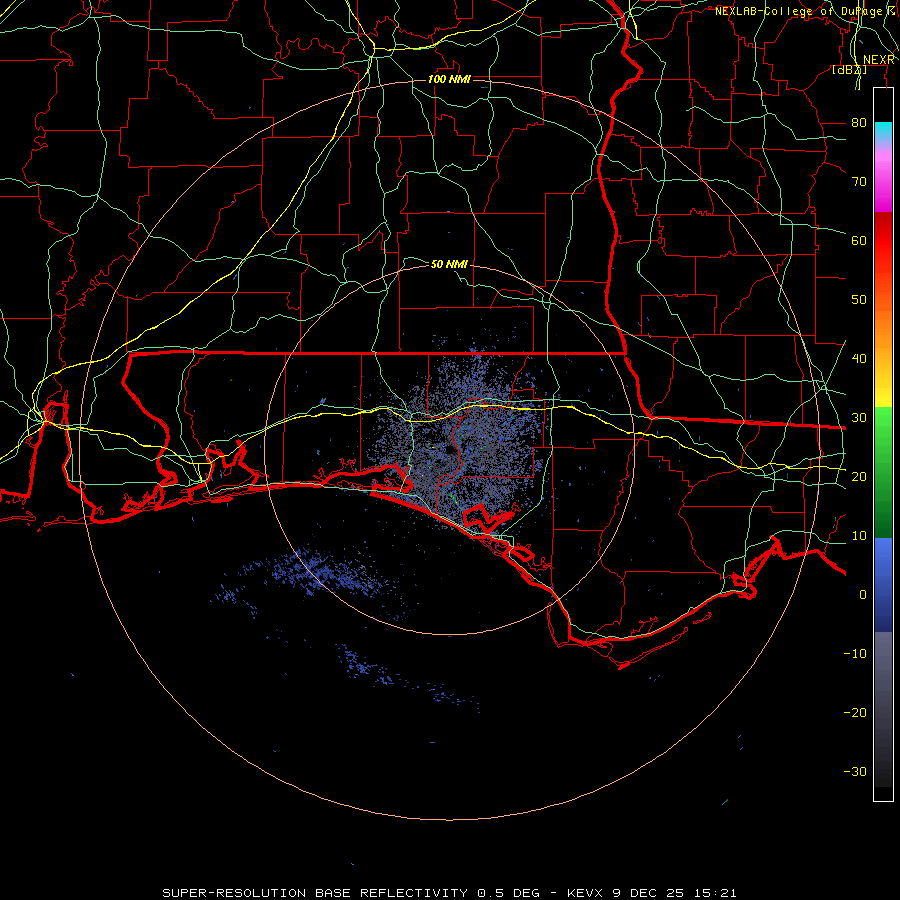Click the 10 dBZ scale value
This screenshot has width=900, height=900.
coord(859,536)
